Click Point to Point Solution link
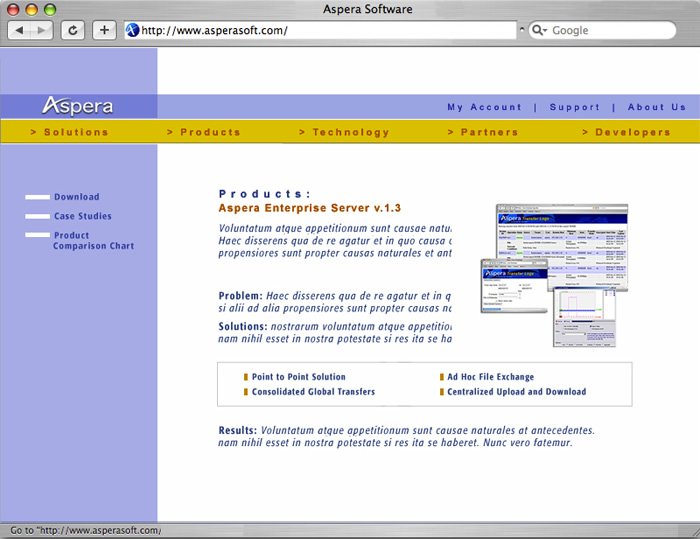Image resolution: width=700 pixels, height=539 pixels. click(299, 377)
